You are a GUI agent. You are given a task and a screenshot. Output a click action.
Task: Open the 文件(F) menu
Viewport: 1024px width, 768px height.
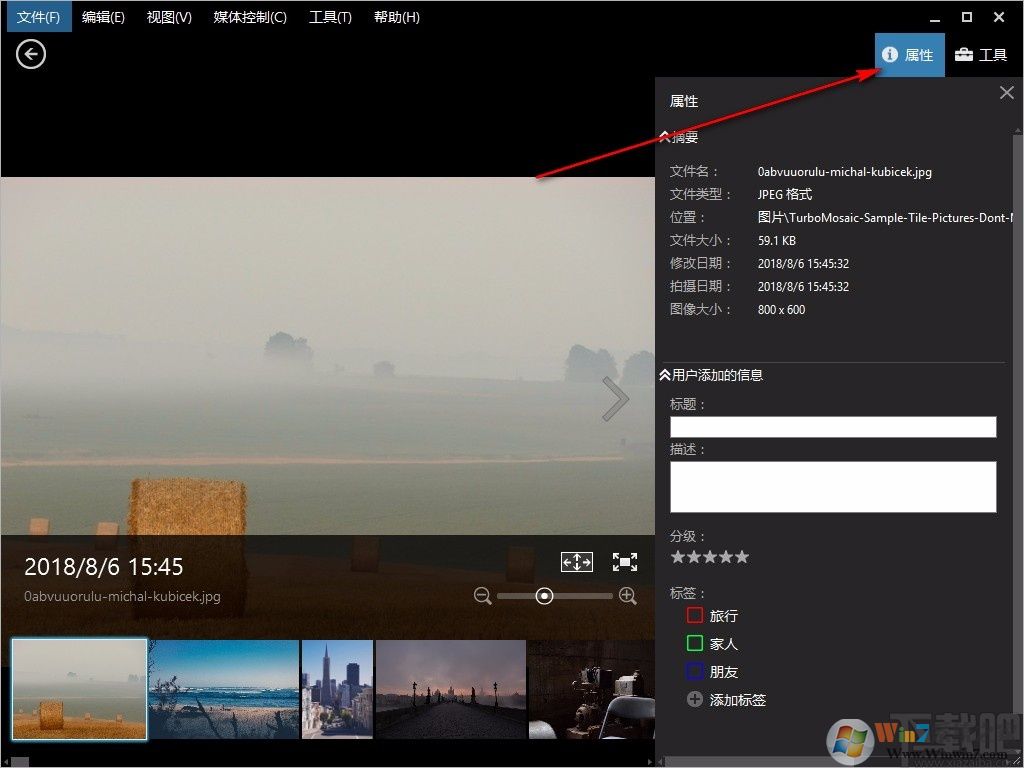coord(37,17)
